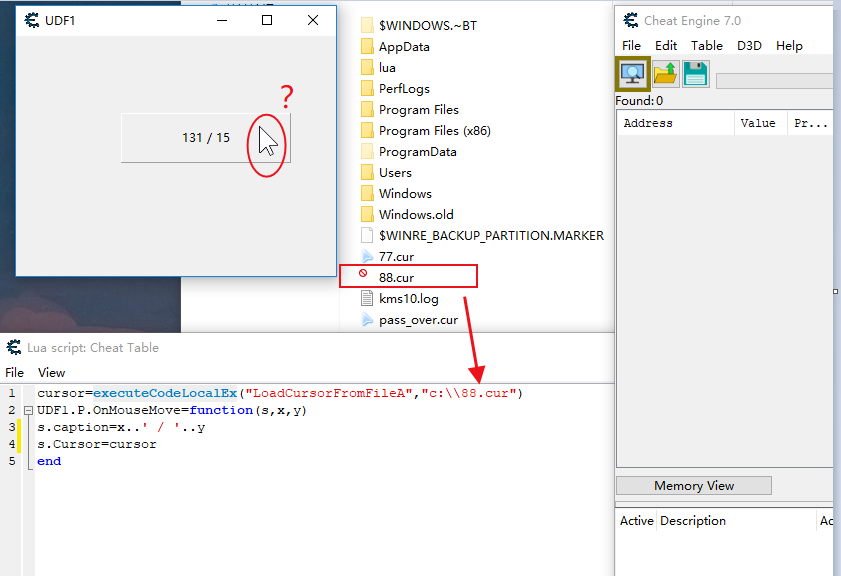
Task: Open the Lua script File menu
Action: tap(14, 372)
